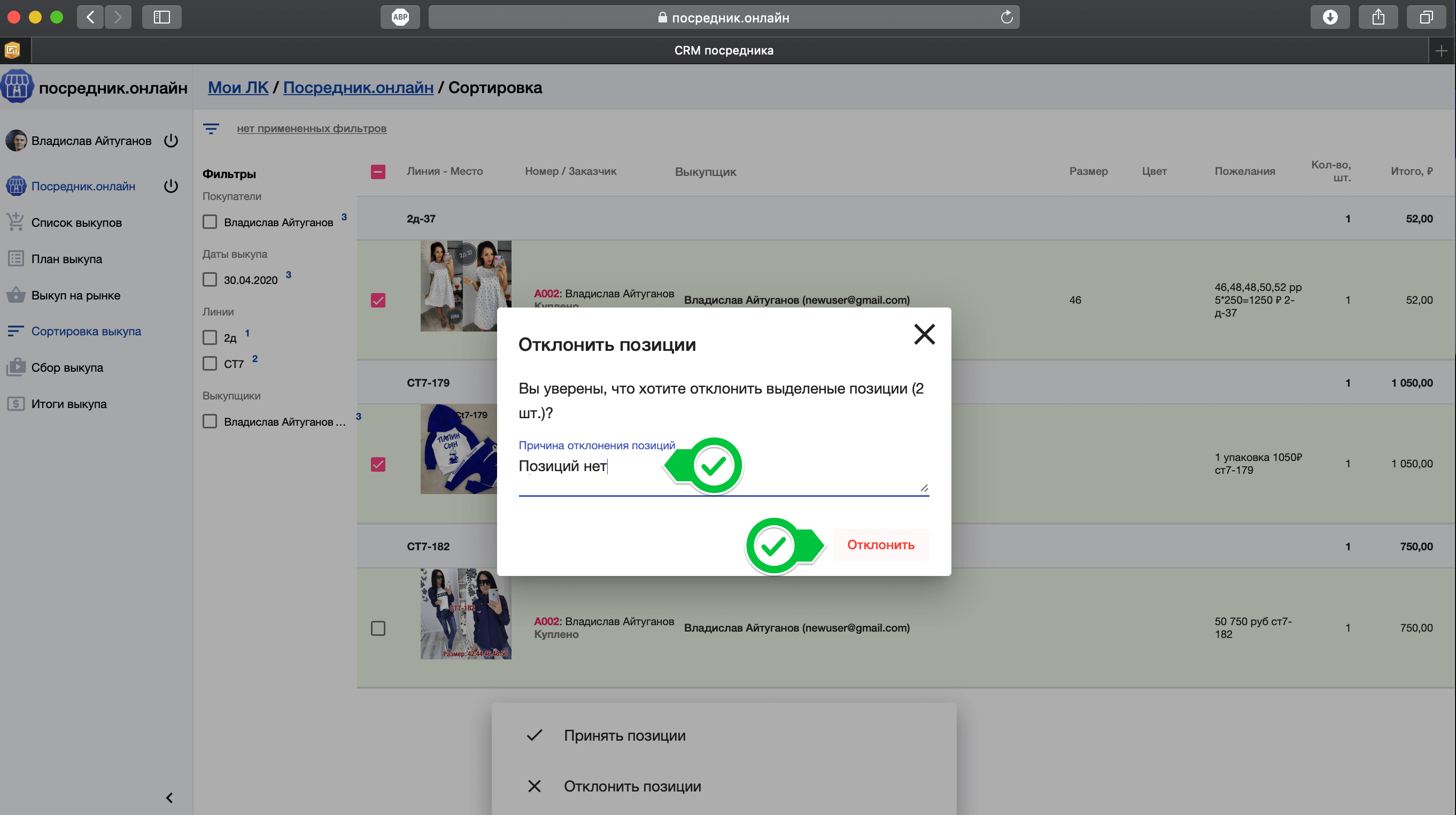Open Выкуп на рынке basket icon

[x=16, y=295]
